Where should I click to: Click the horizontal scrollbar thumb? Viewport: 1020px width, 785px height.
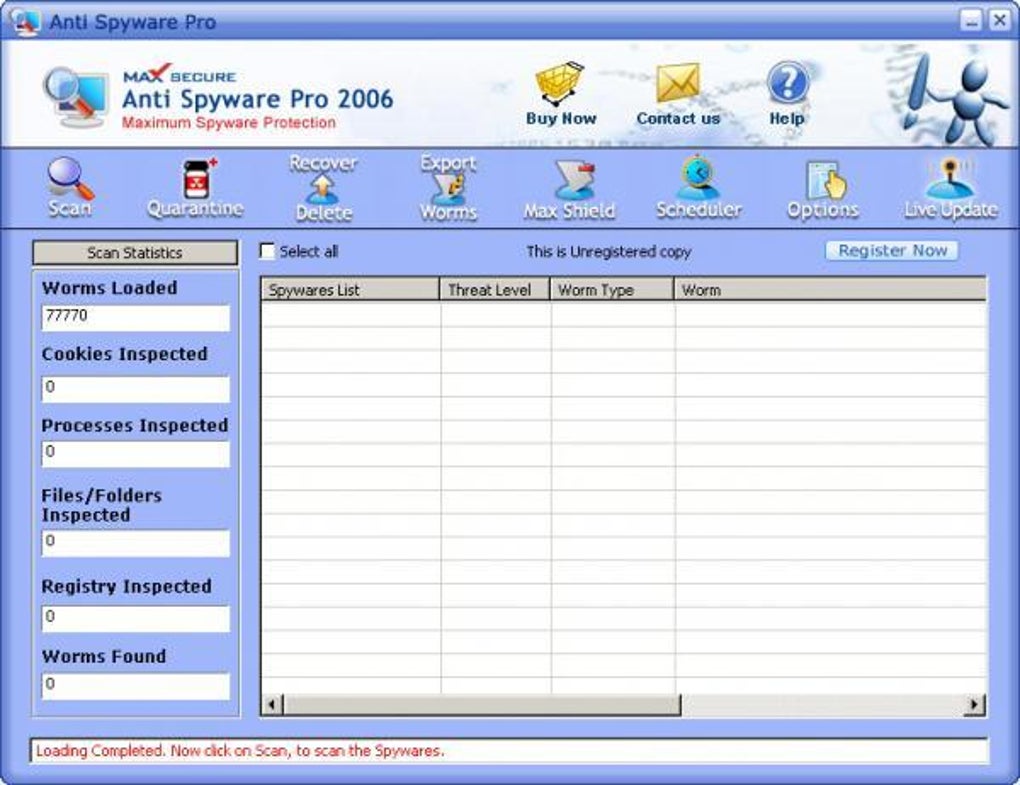[x=482, y=704]
